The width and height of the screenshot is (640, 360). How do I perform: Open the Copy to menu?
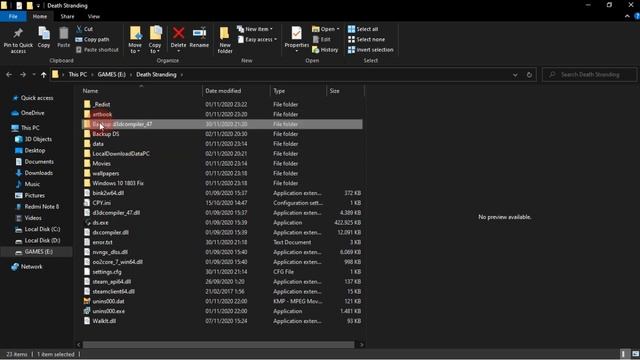click(x=155, y=40)
